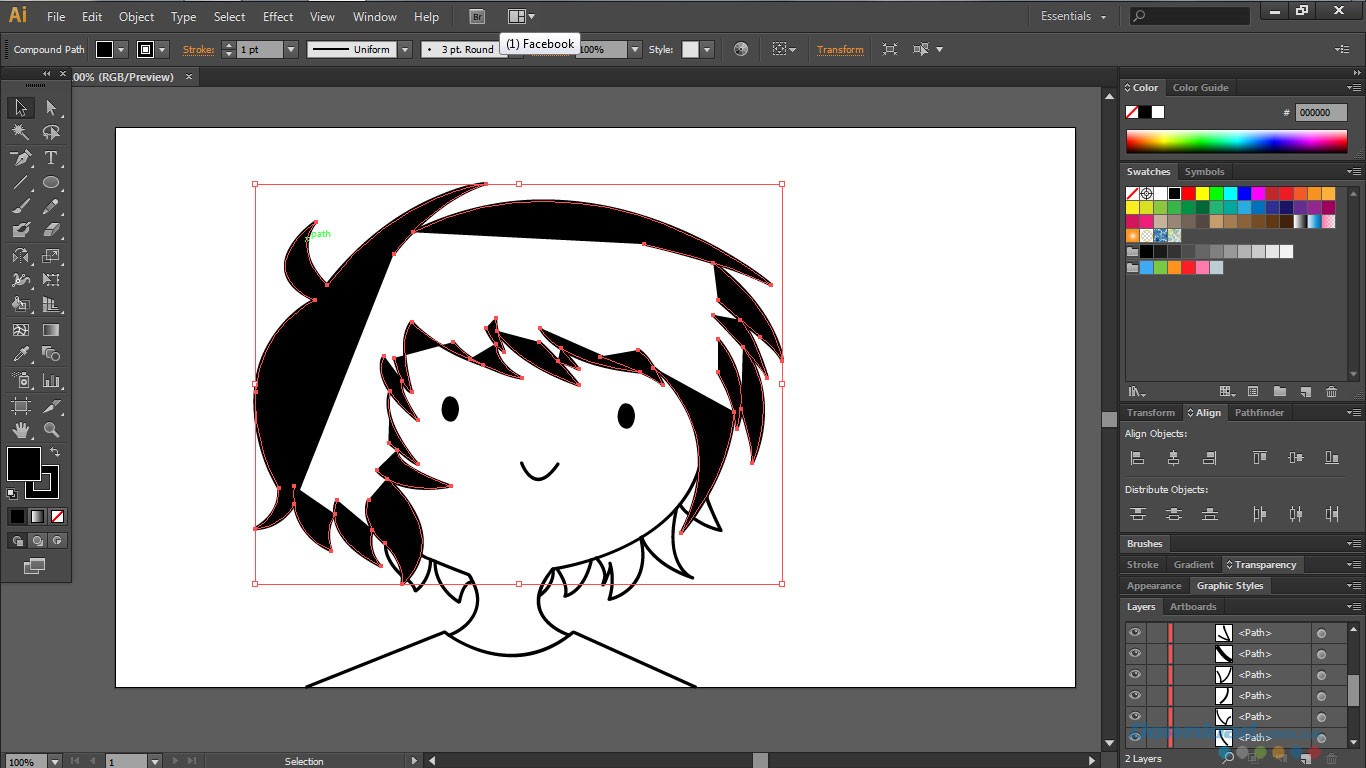Select the Magic Wand tool
The width and height of the screenshot is (1366, 768).
tap(20, 133)
